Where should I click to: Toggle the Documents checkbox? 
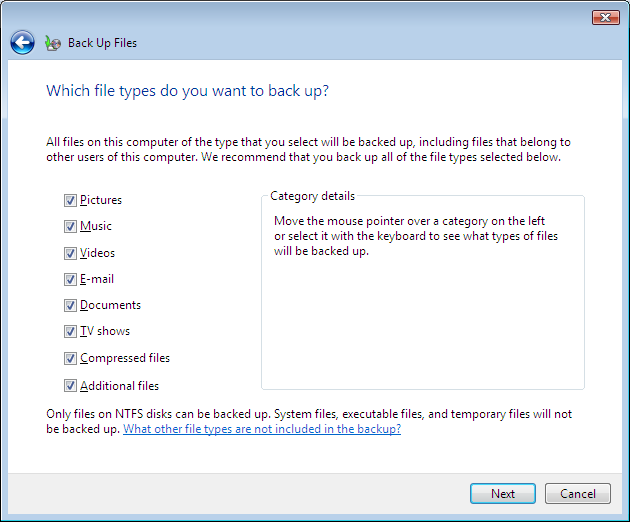(70, 305)
